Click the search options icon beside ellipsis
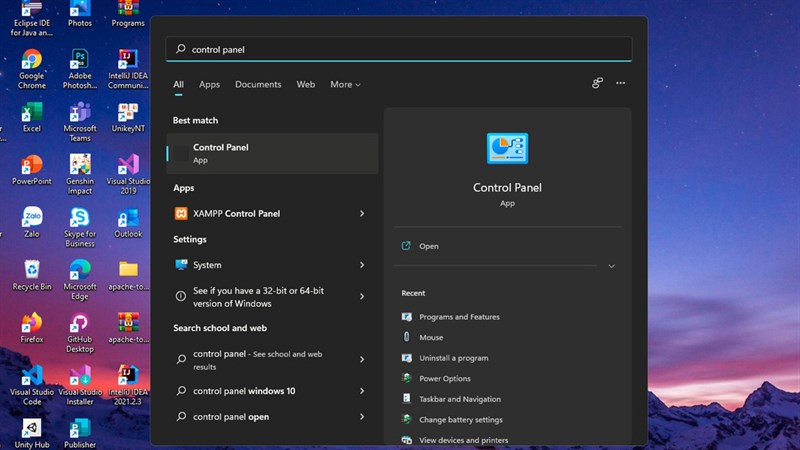Image resolution: width=800 pixels, height=450 pixels. [597, 84]
